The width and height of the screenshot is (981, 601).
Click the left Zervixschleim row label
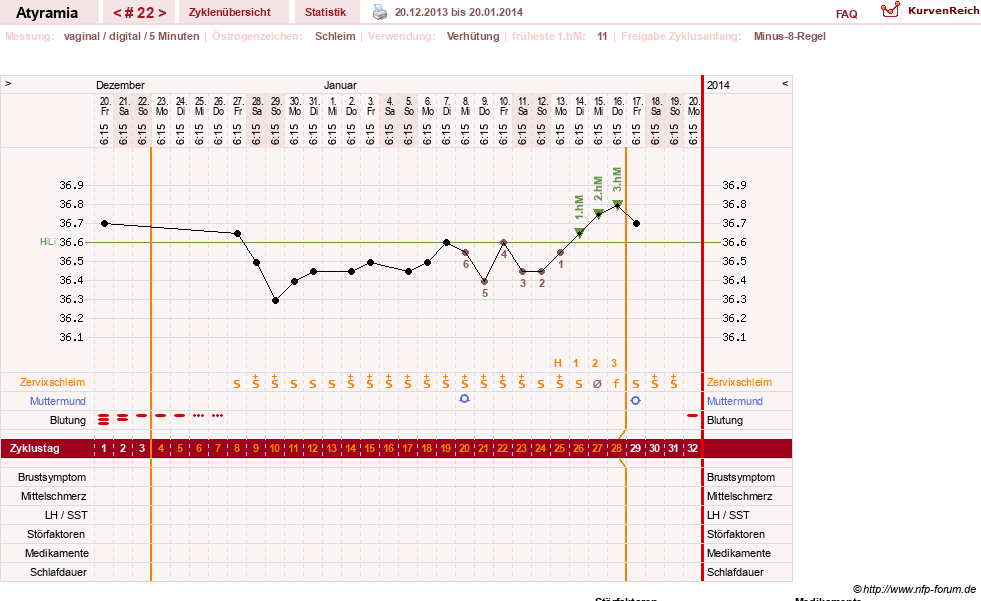click(x=53, y=382)
